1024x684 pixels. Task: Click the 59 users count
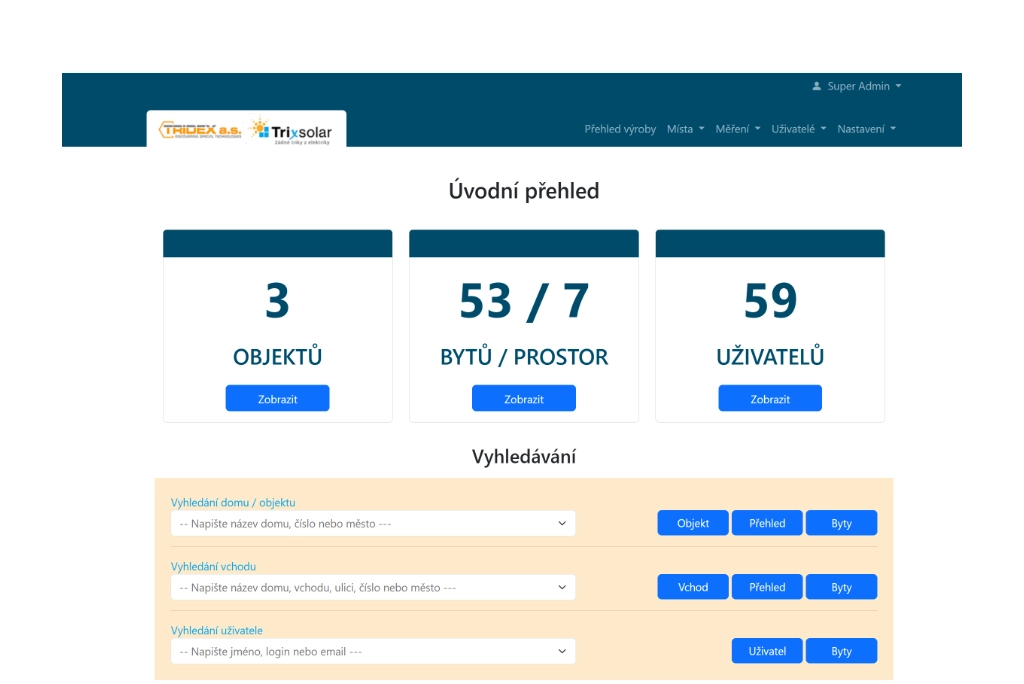click(771, 301)
